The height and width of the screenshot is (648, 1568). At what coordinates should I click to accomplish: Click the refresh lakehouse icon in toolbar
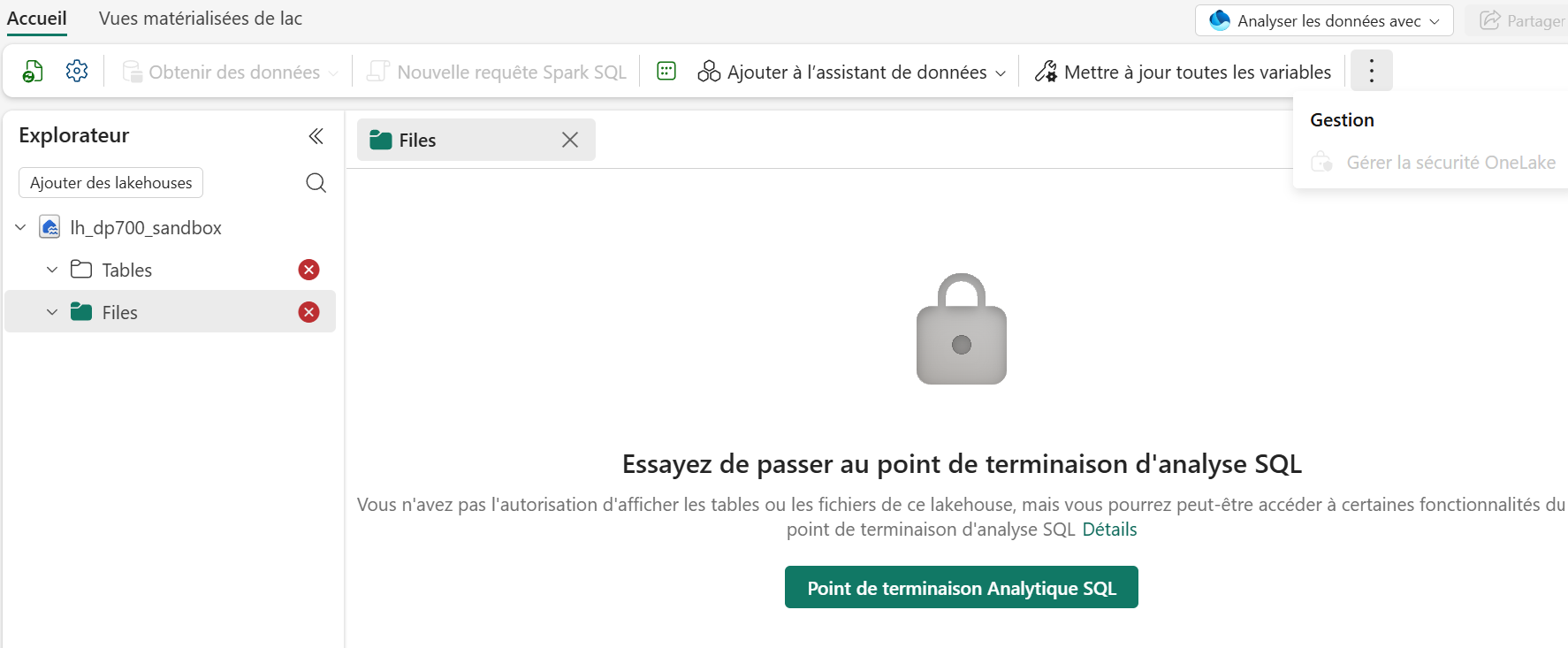pos(33,72)
